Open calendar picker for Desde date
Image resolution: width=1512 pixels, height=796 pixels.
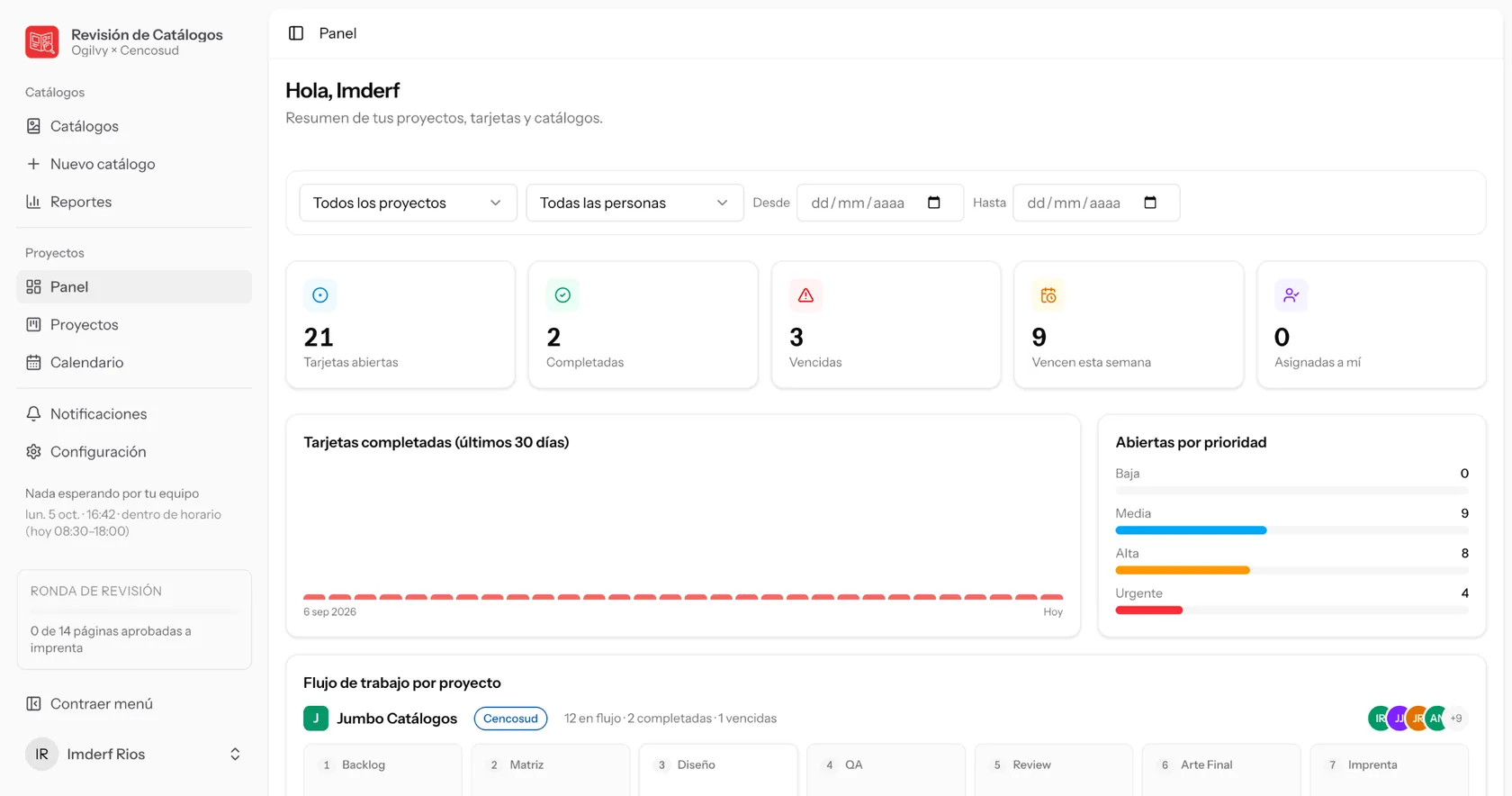pos(934,203)
